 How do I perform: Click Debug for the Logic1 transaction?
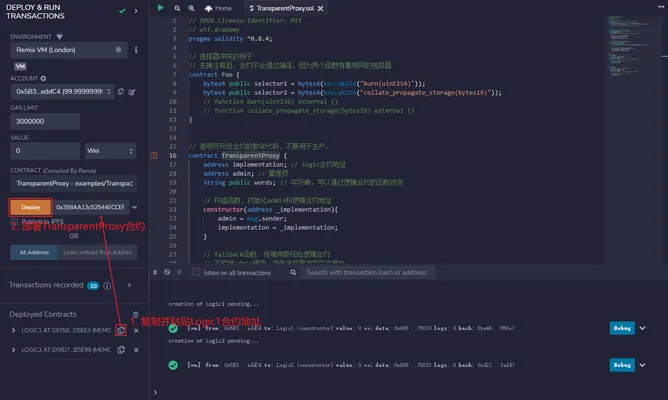pyautogui.click(x=622, y=328)
